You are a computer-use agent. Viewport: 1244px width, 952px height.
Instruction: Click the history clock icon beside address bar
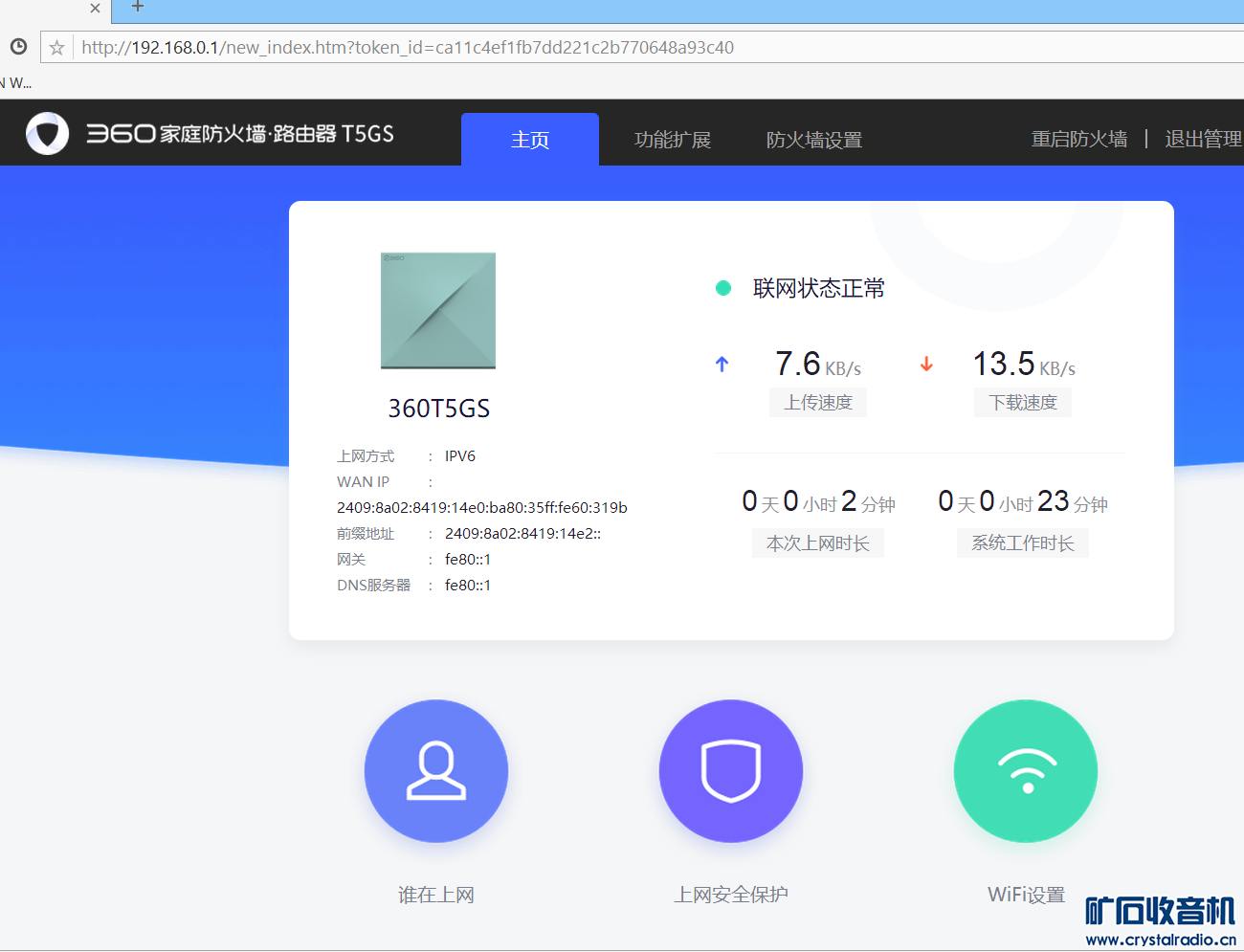click(18, 46)
